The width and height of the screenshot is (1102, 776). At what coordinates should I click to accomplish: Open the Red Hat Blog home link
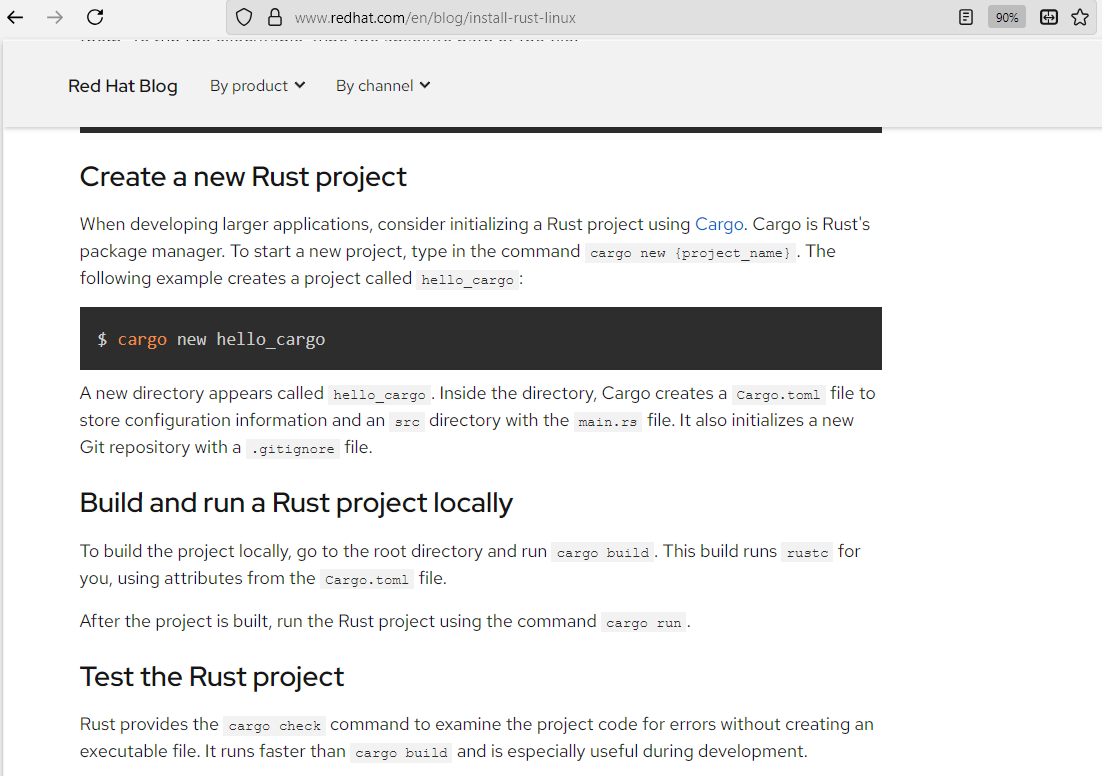click(122, 86)
